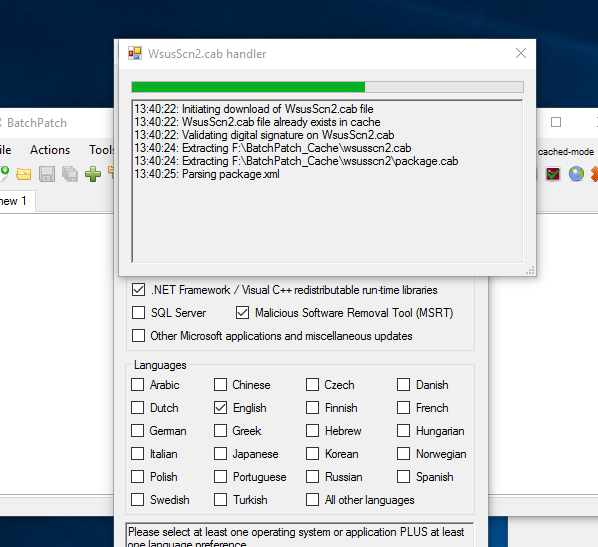The width and height of the screenshot is (598, 547).
Task: Tick the Dutch language checkbox
Action: coord(138,407)
